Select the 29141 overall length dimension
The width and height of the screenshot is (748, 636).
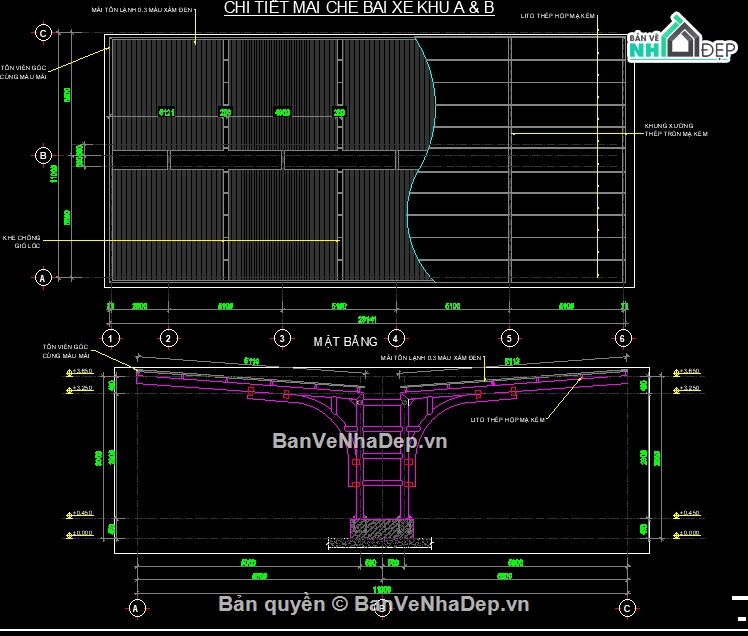point(367,320)
